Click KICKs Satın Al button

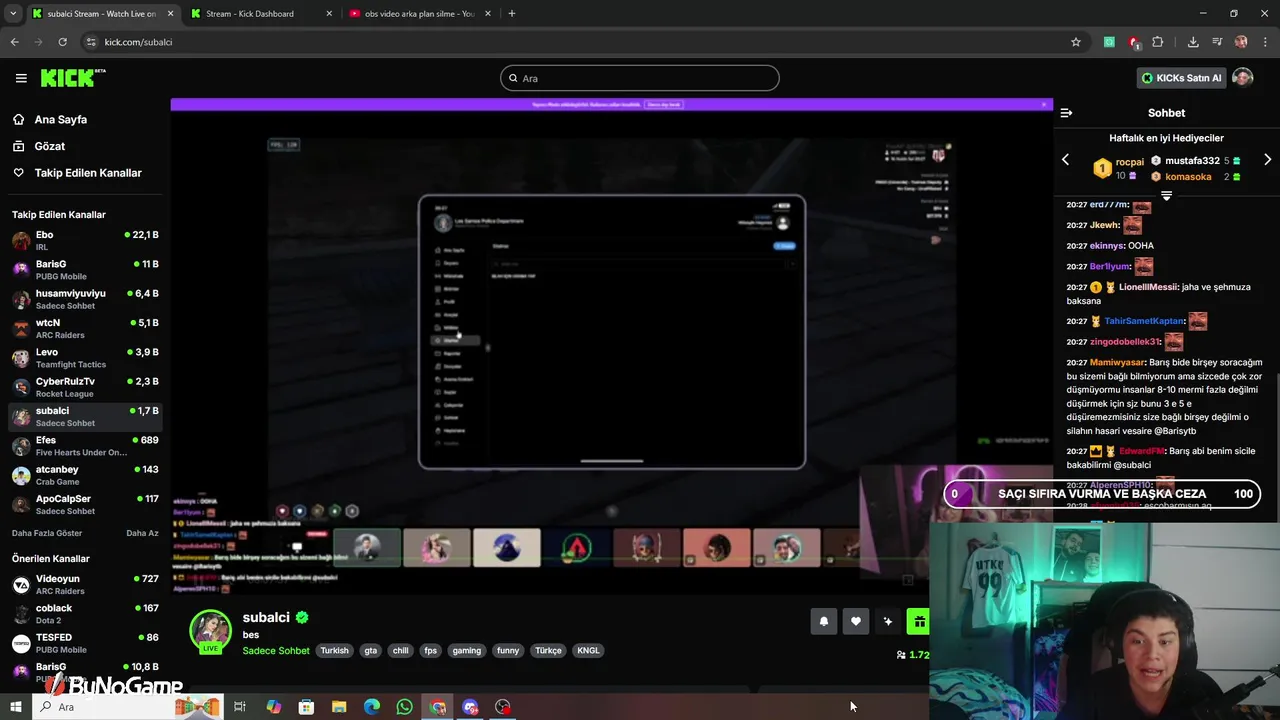click(1182, 78)
